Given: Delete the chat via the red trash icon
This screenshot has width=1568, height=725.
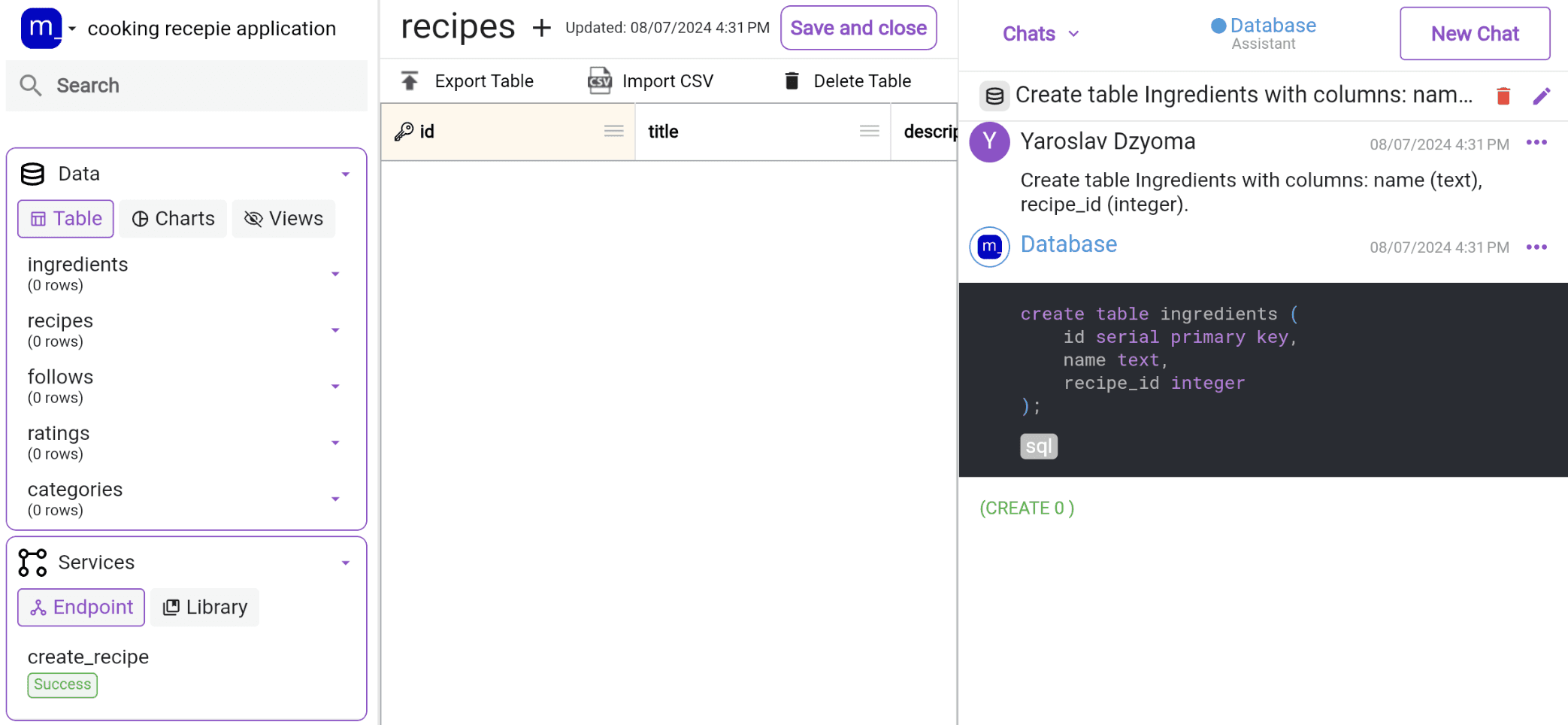Looking at the screenshot, I should pos(1503,96).
